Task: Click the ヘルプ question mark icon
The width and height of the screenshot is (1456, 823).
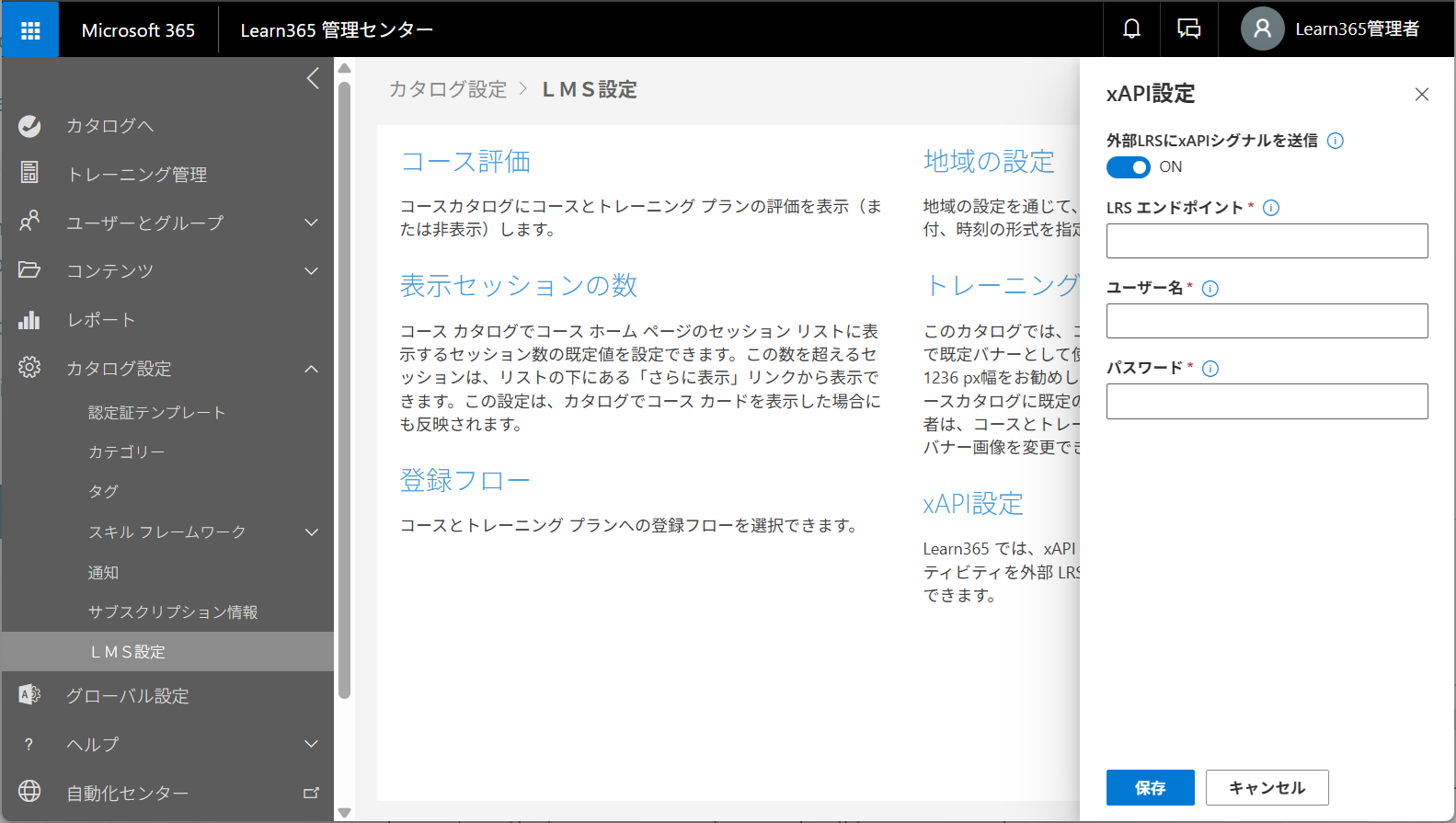Action: coord(29,744)
